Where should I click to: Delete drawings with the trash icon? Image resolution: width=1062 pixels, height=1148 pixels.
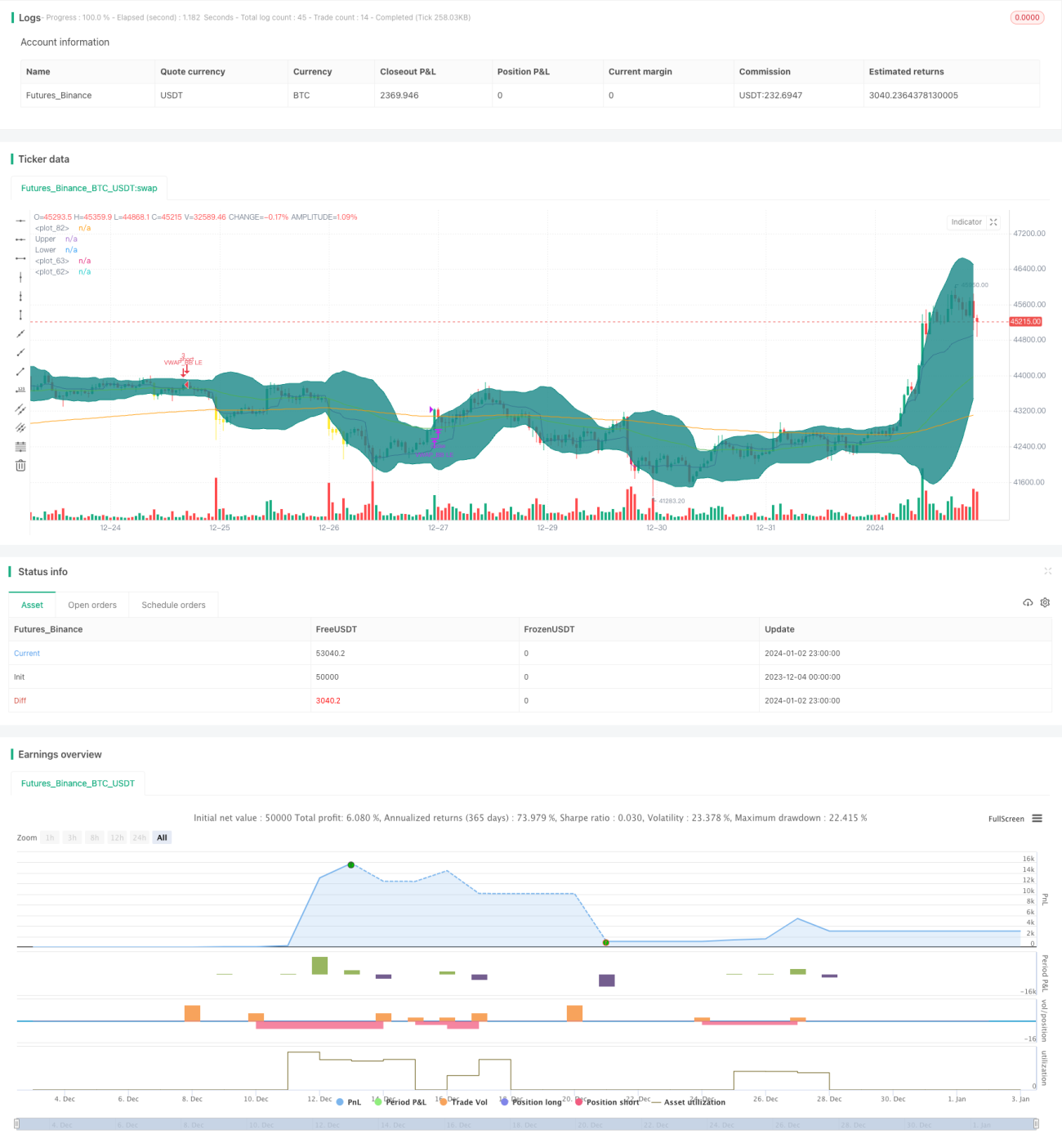point(20,465)
